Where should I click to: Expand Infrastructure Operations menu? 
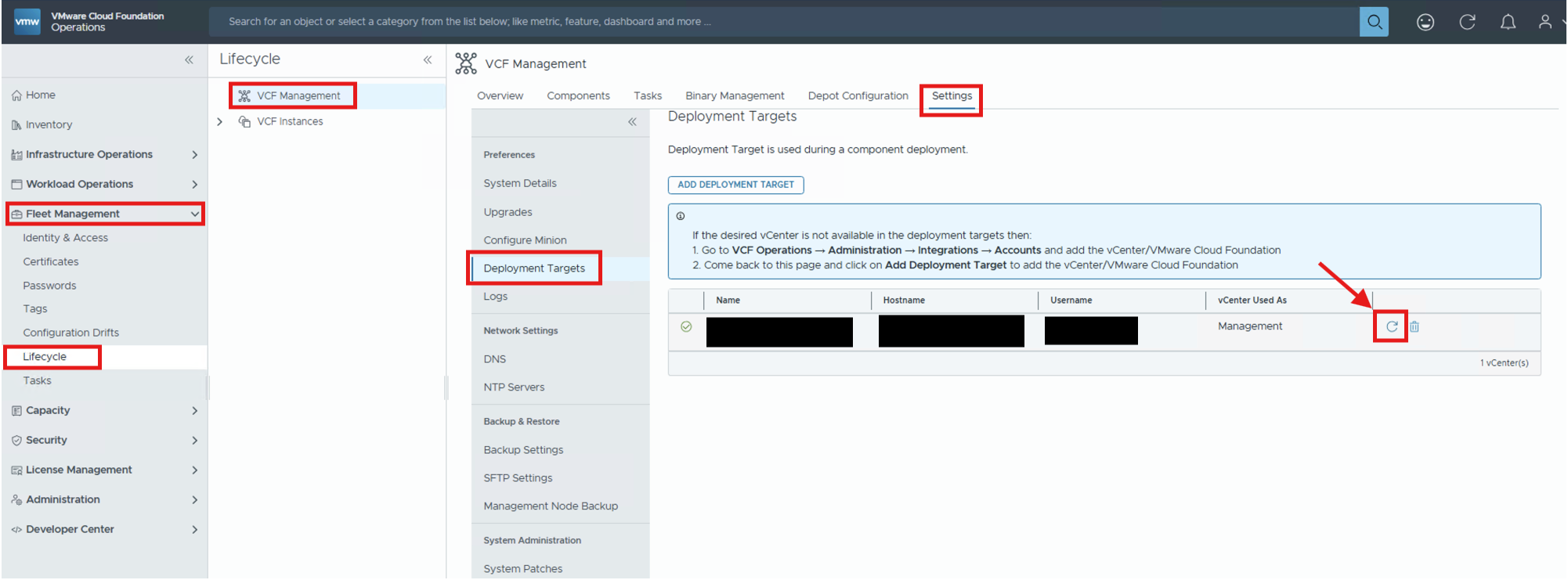click(x=195, y=154)
